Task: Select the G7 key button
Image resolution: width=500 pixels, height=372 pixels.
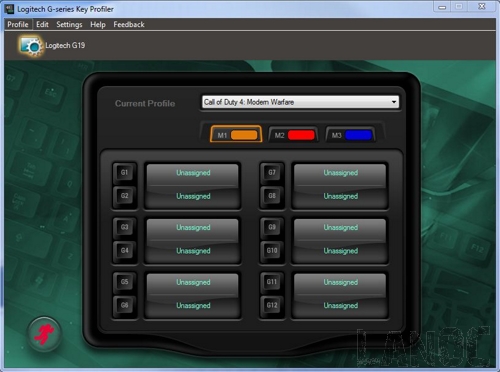Action: coord(272,173)
